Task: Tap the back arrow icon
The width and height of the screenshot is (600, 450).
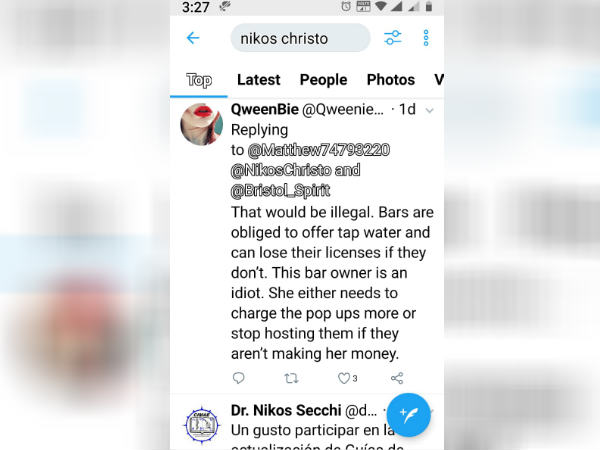Action: [193, 38]
